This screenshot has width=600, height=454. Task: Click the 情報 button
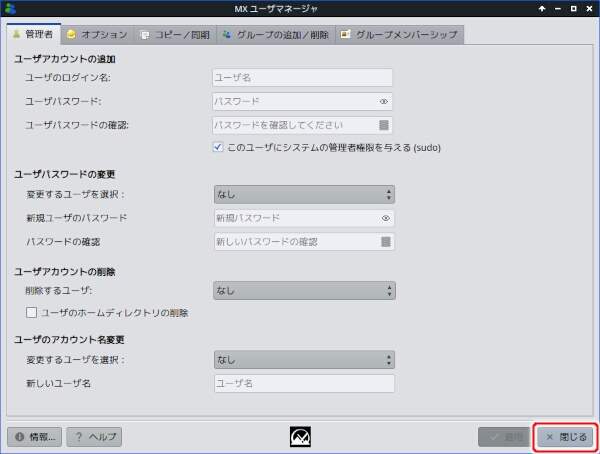(35, 437)
